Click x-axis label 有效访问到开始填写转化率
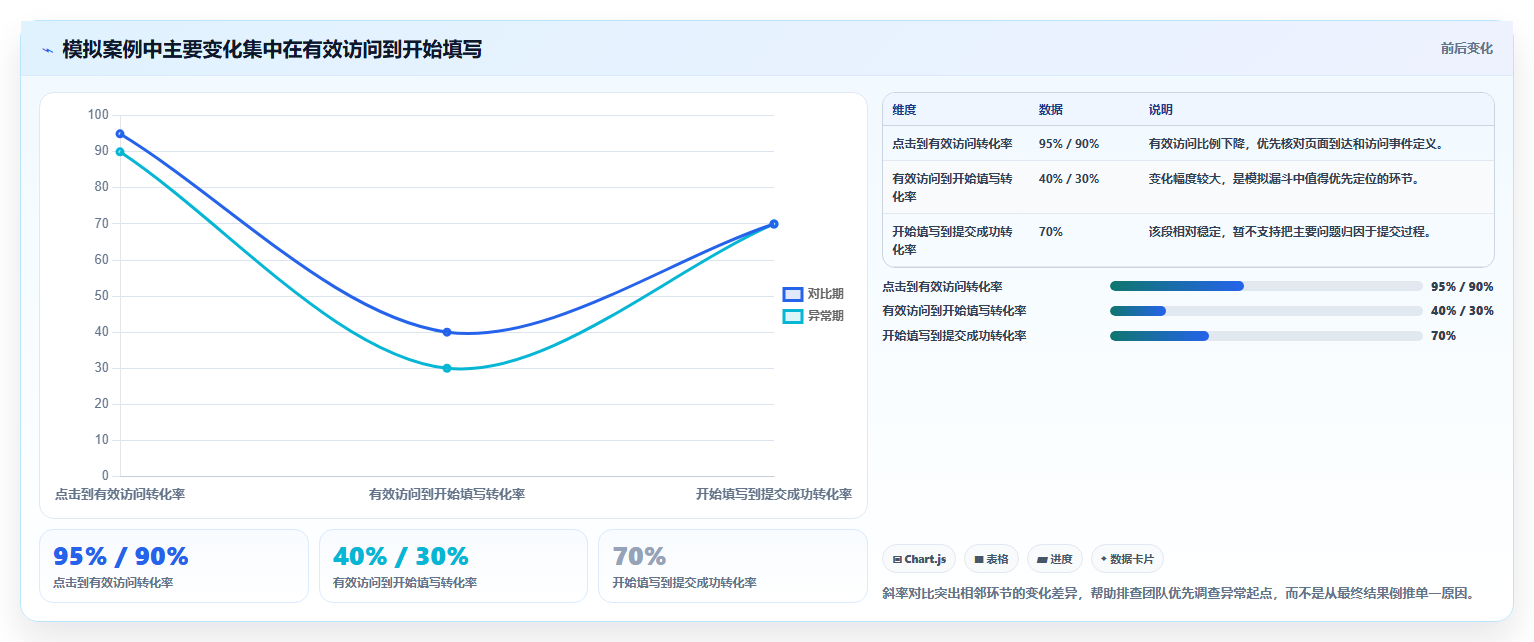Viewport: 1534px width, 642px height. [447, 494]
